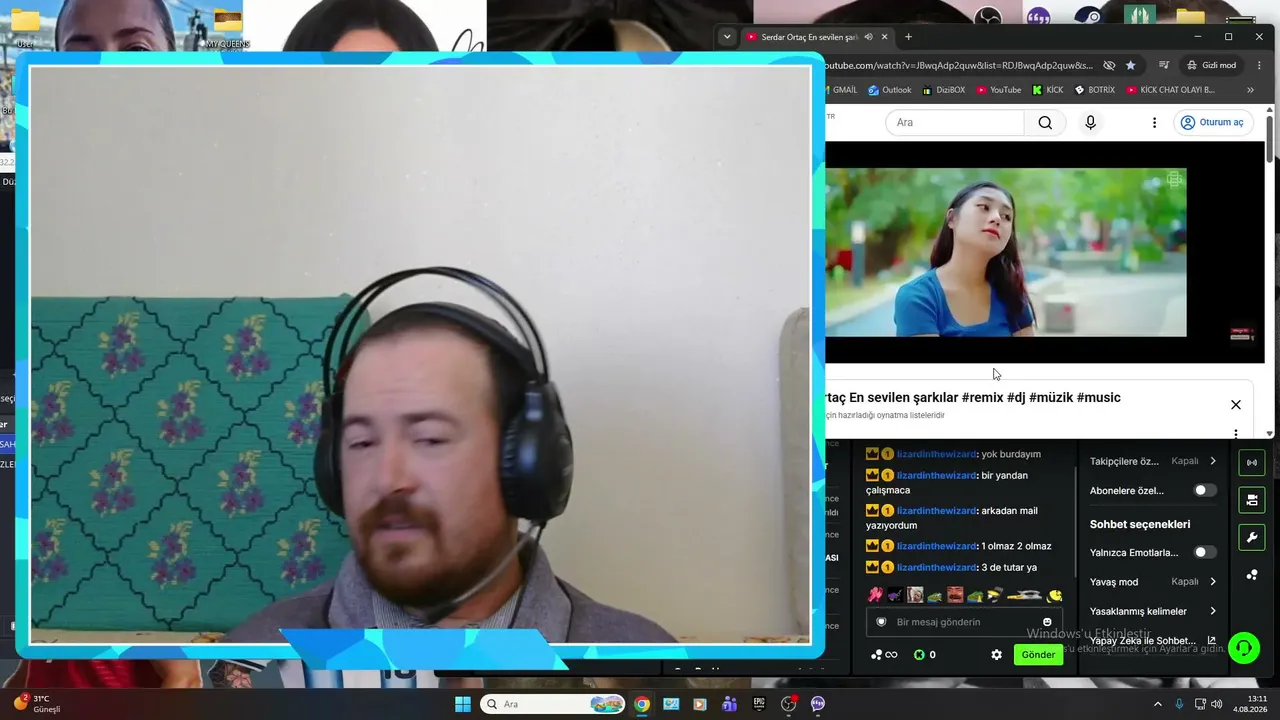Viewport: 1280px width, 720px height.
Task: Open the KİCK CHAT OLAYI bookmark
Action: coord(1170,90)
